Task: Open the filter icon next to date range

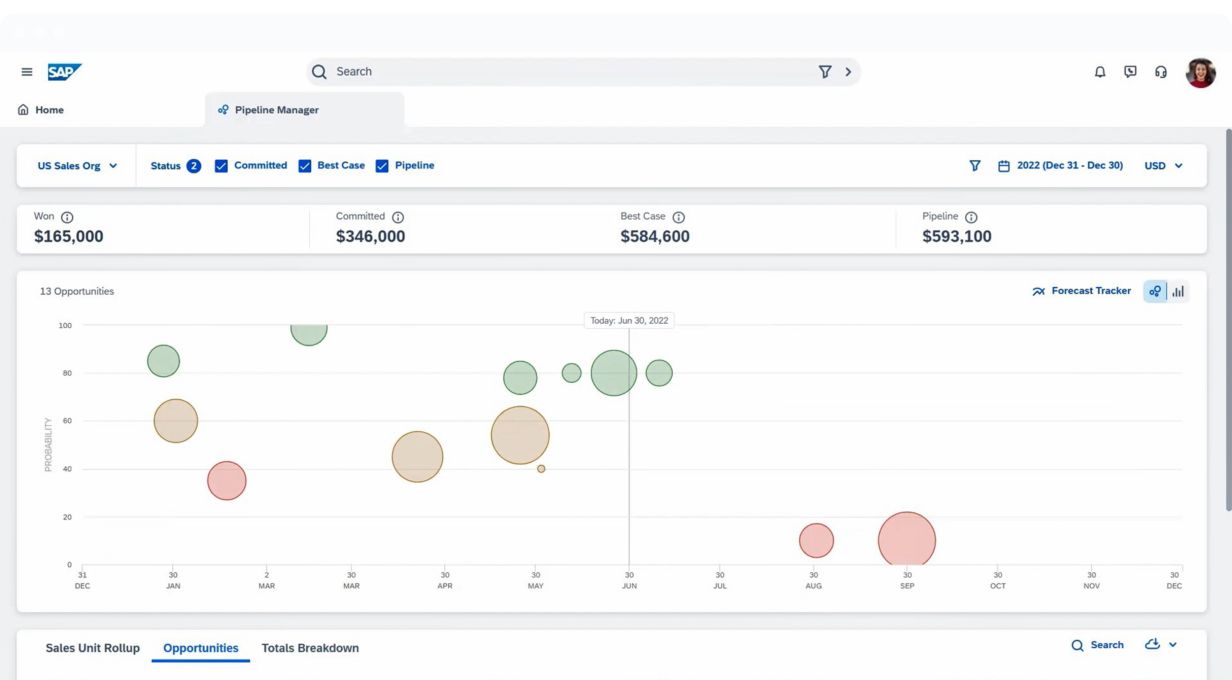Action: 975,166
